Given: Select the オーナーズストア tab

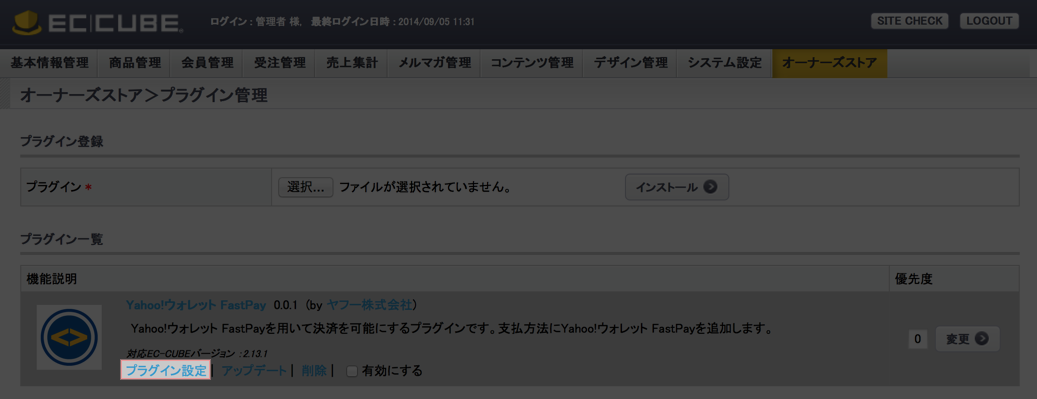Looking at the screenshot, I should [x=829, y=64].
